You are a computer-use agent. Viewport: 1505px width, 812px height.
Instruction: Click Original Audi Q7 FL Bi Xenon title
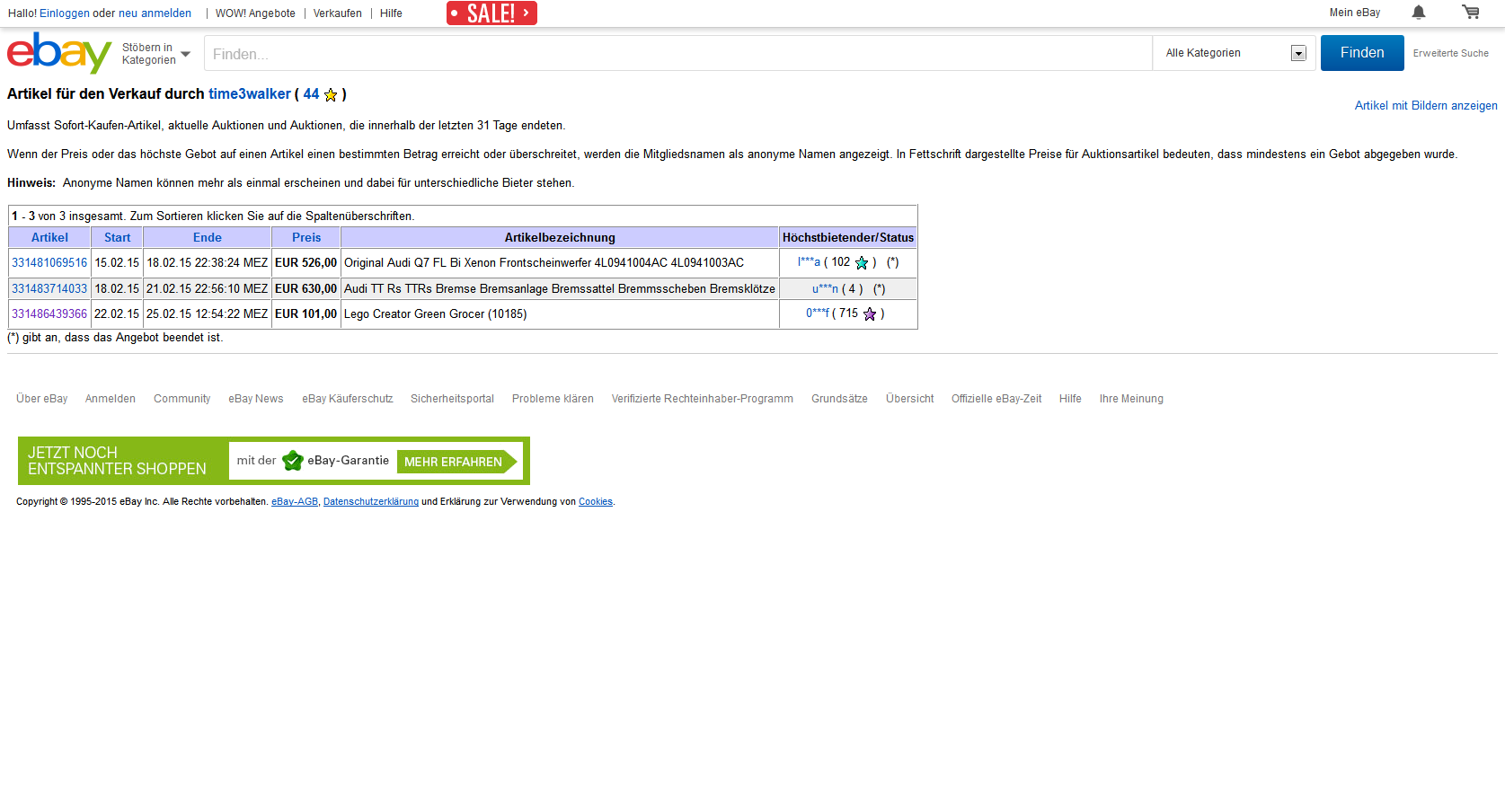click(544, 262)
